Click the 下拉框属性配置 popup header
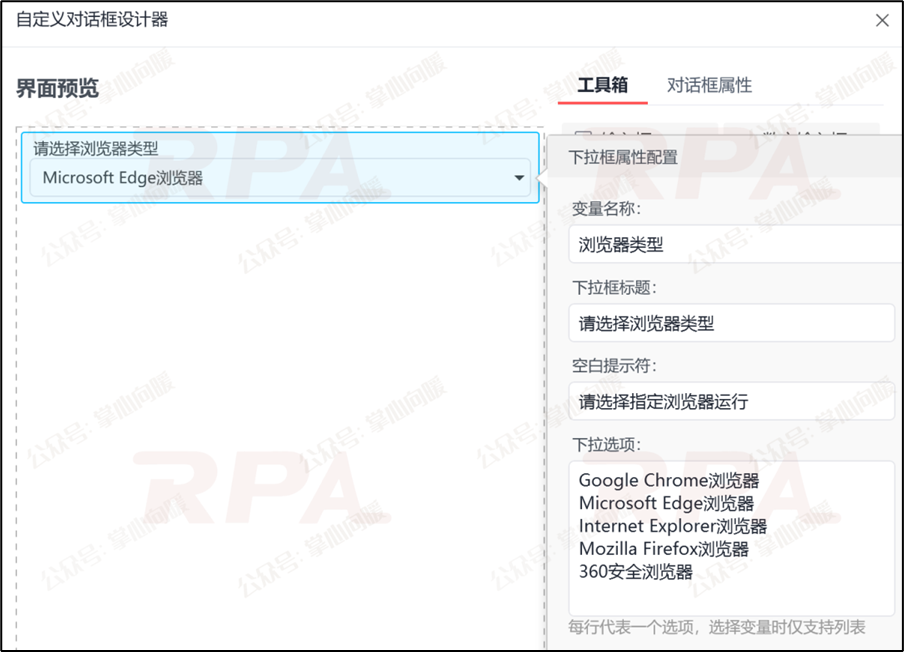 click(623, 157)
